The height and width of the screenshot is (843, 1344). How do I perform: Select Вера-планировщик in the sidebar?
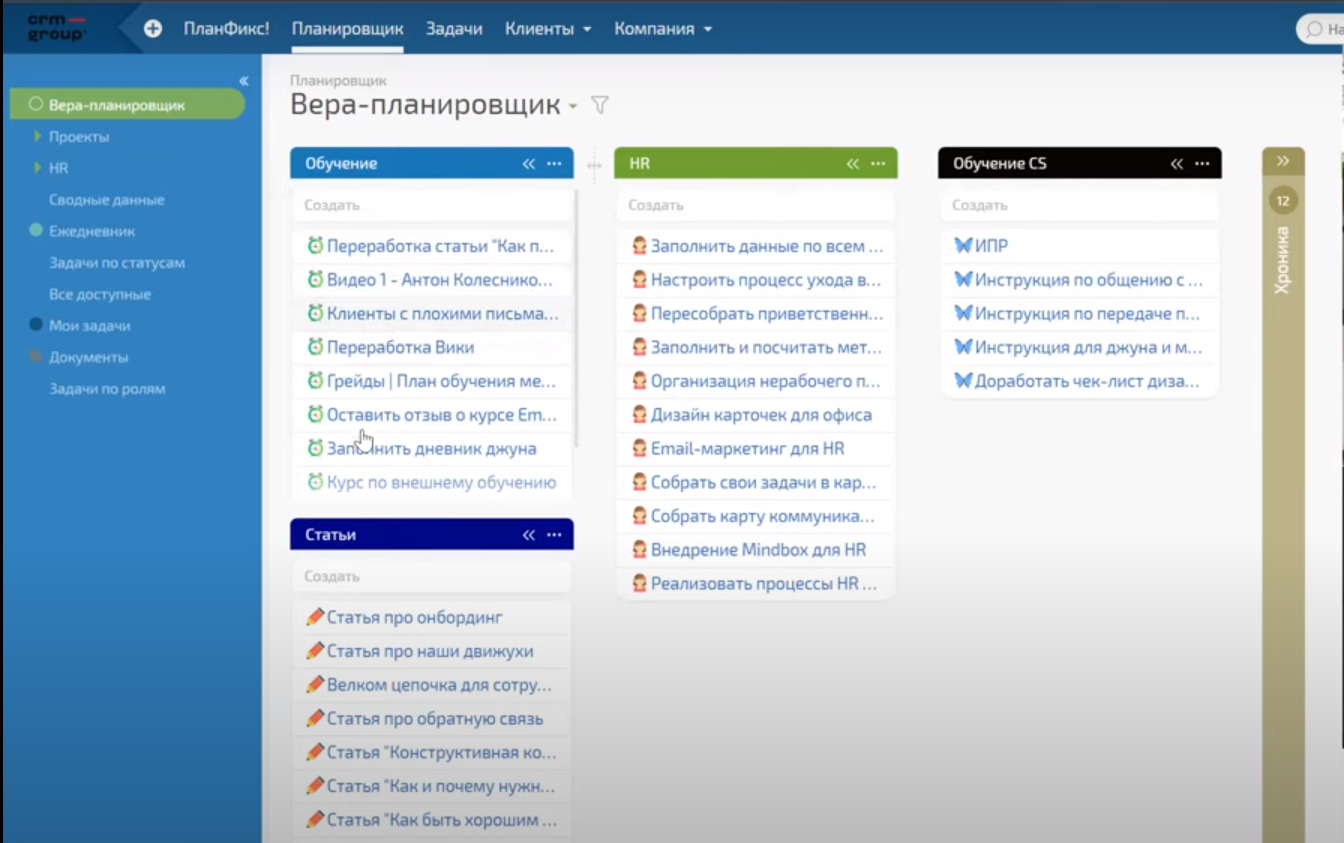pyautogui.click(x=127, y=104)
